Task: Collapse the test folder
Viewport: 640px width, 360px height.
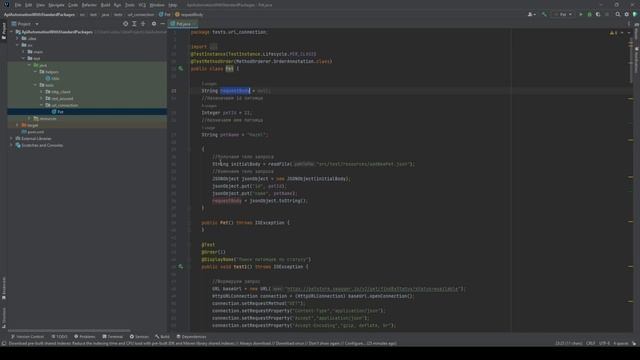Action: pos(24,58)
